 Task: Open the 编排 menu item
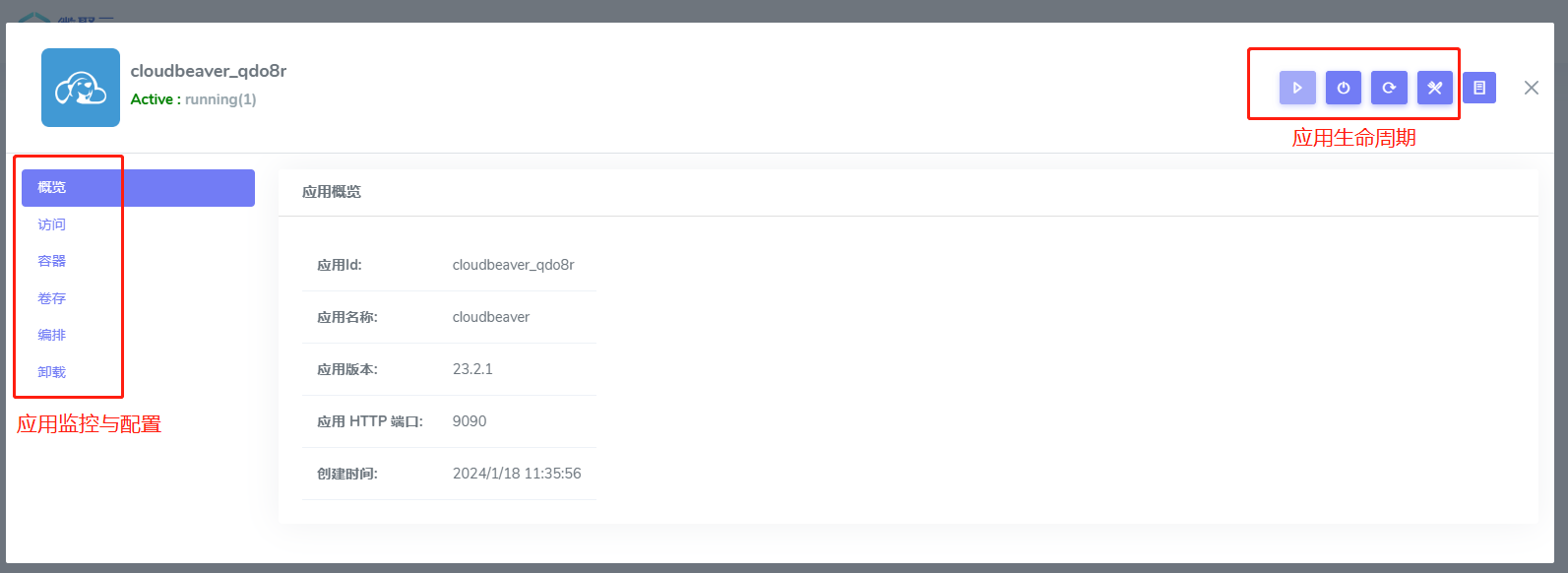point(52,335)
